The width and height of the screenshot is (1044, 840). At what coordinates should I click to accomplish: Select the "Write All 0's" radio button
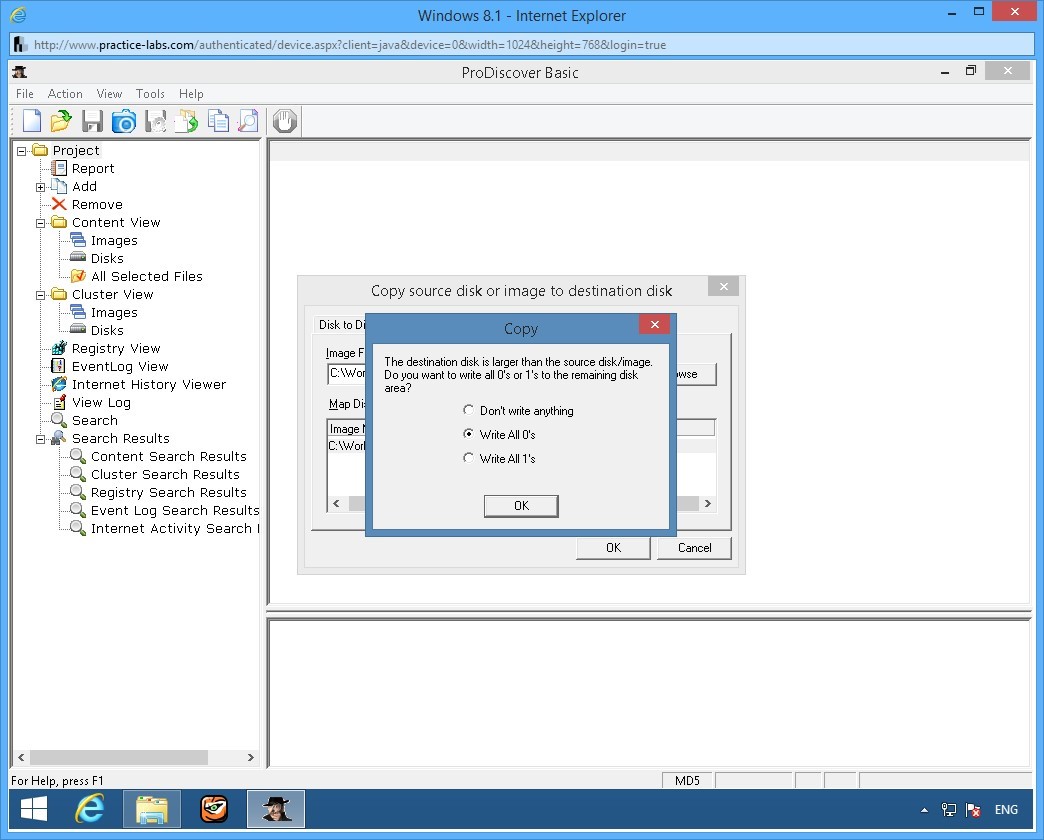(468, 434)
